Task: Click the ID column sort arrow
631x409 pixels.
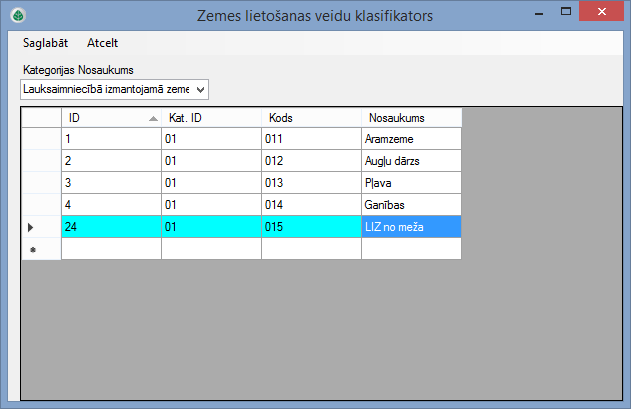Action: click(153, 118)
